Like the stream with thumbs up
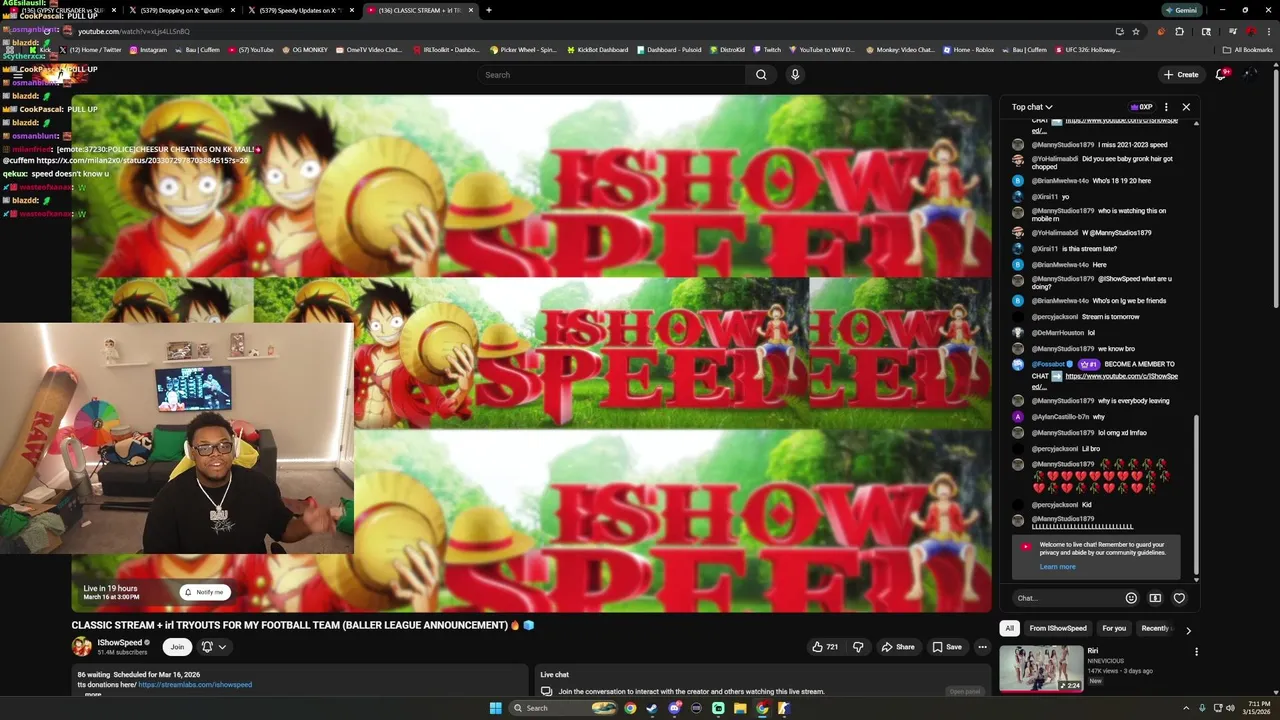 pyautogui.click(x=824, y=647)
